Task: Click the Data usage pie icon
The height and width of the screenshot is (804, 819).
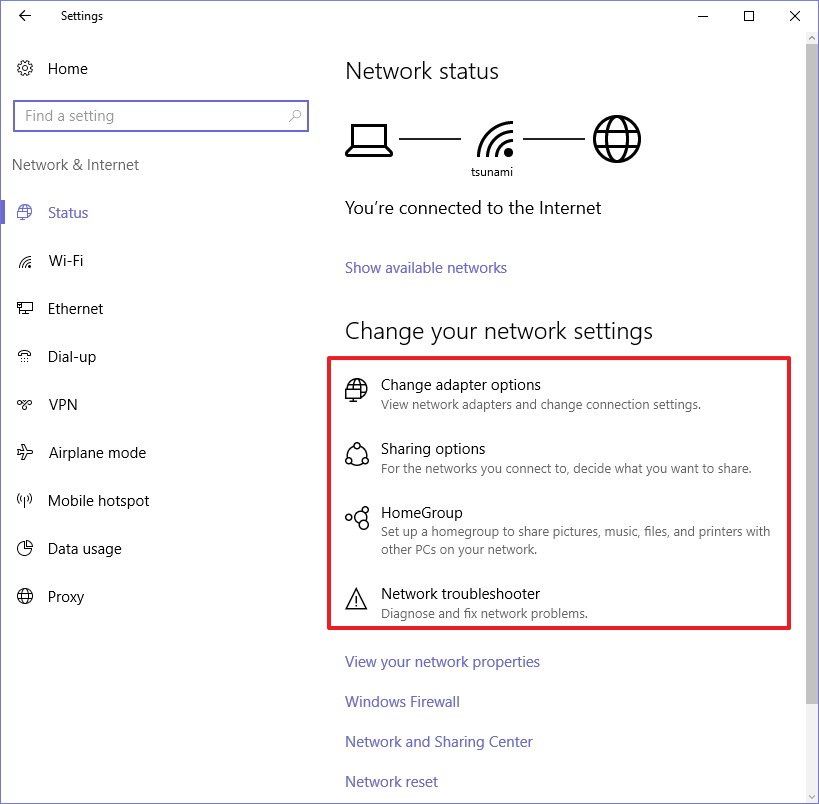Action: (x=25, y=548)
